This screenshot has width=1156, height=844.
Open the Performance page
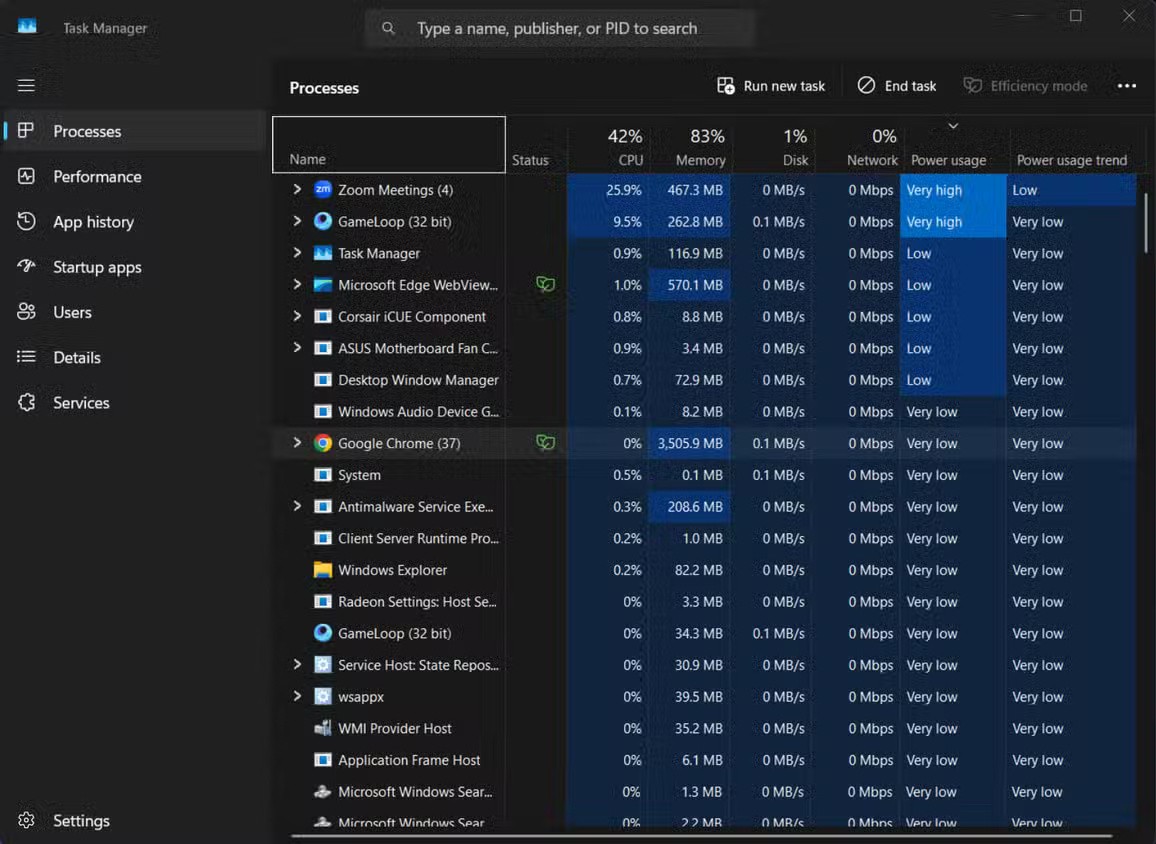[x=97, y=177]
